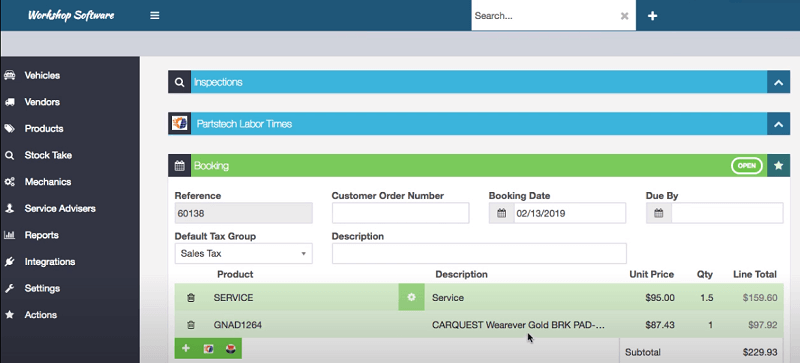Open Settings in the sidebar
This screenshot has width=800, height=363.
coord(42,288)
